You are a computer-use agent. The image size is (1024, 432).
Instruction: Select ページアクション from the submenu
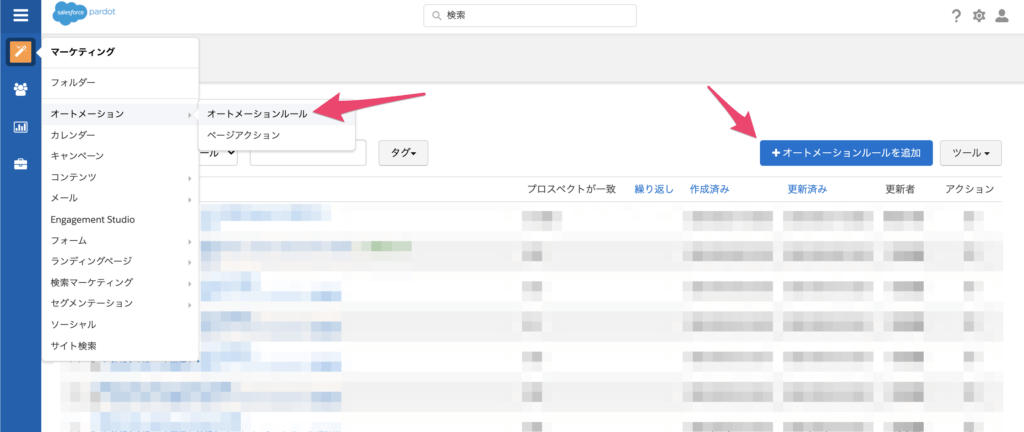pyautogui.click(x=243, y=135)
